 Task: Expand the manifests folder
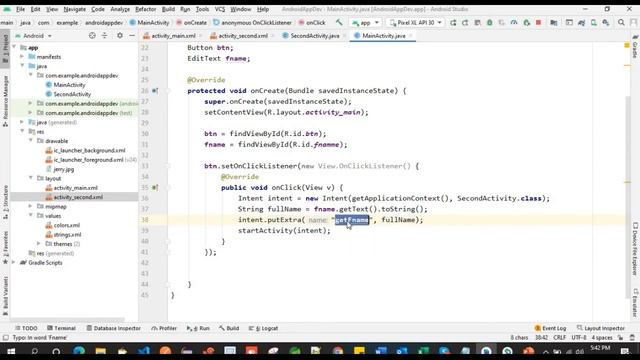tap(22, 57)
